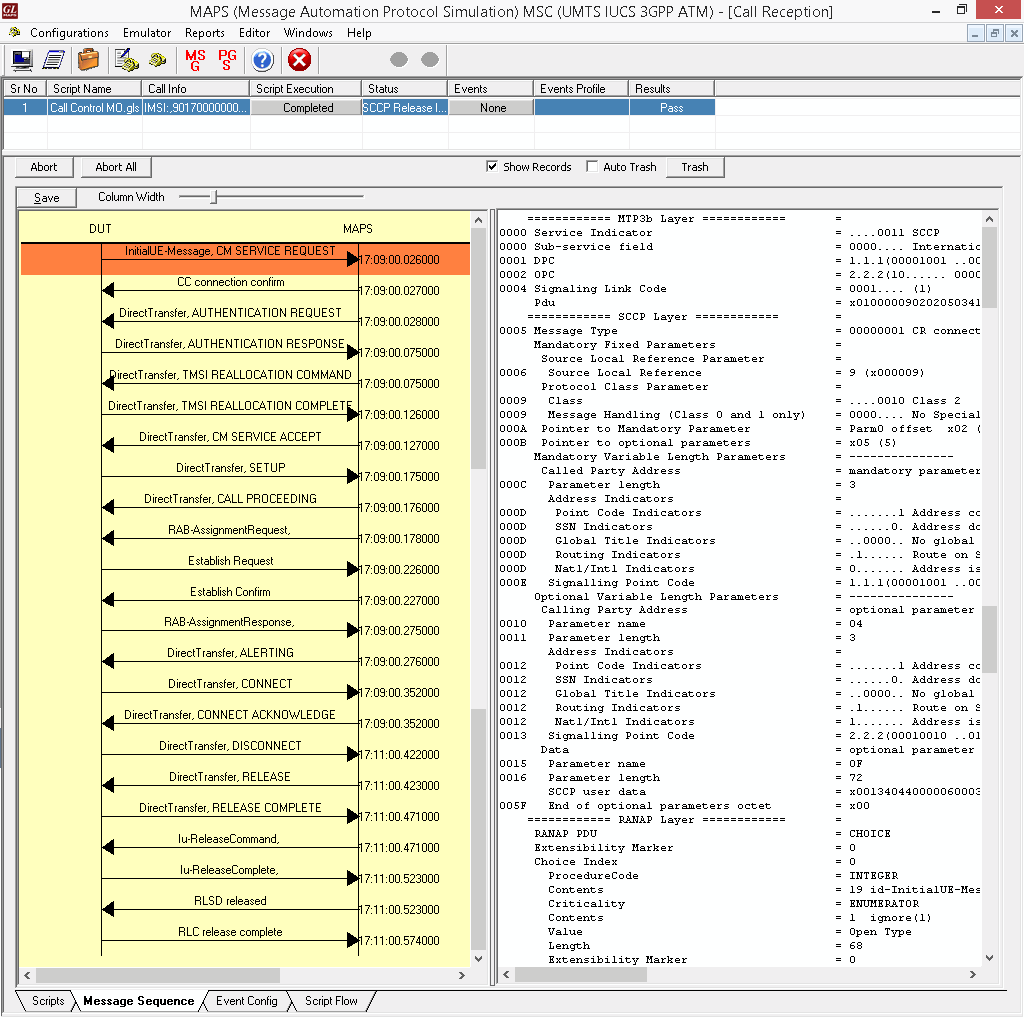Click the red MSG toolbar icon
This screenshot has height=1018, width=1028.
click(x=195, y=60)
